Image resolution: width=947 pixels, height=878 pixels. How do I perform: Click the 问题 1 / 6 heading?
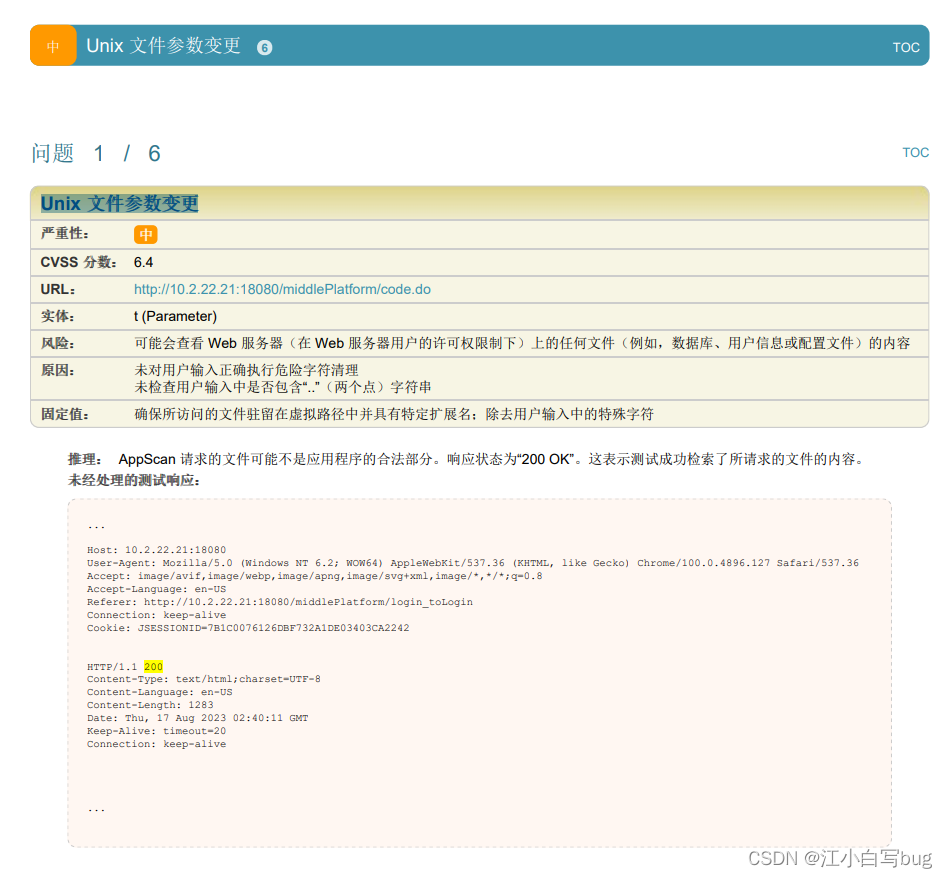click(96, 153)
